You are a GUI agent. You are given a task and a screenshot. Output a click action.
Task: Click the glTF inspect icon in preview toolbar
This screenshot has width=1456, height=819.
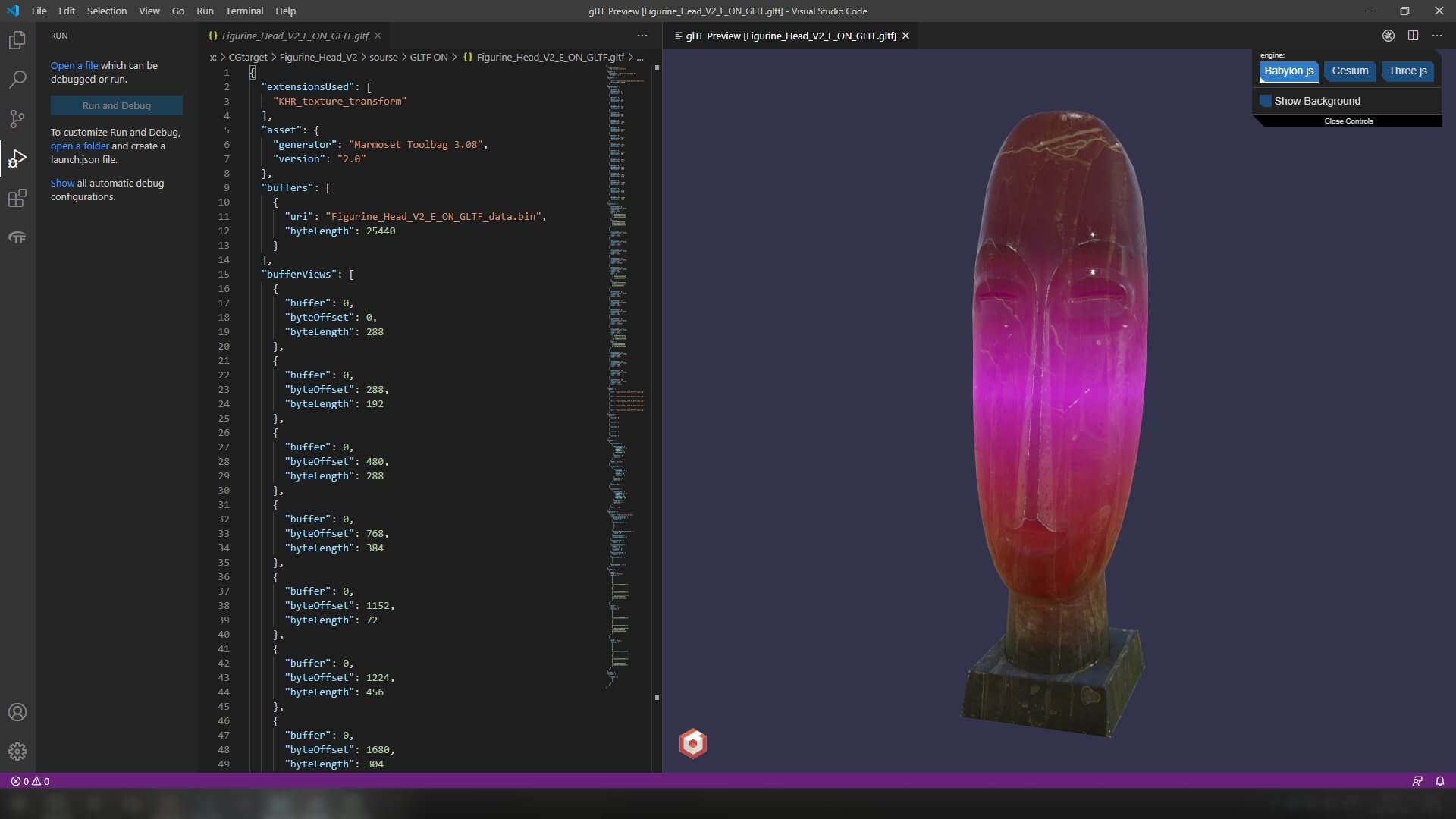click(x=1388, y=36)
